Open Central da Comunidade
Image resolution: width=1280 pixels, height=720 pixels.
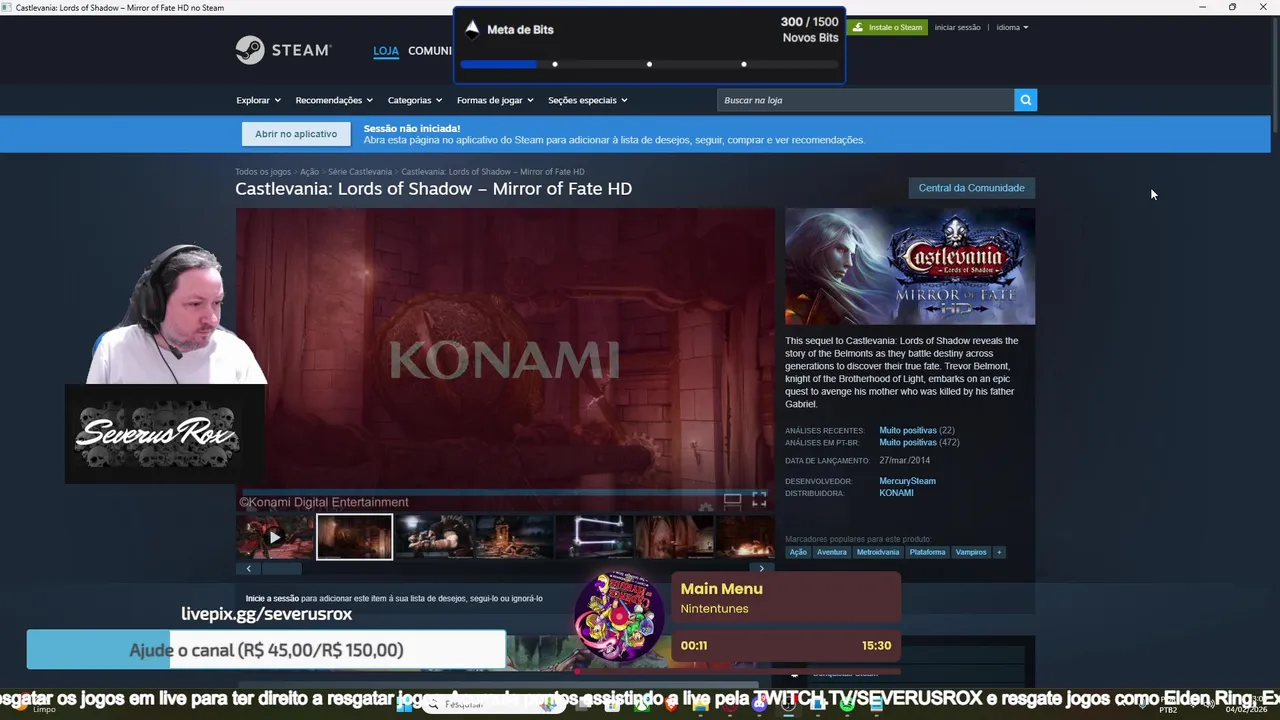coord(971,188)
